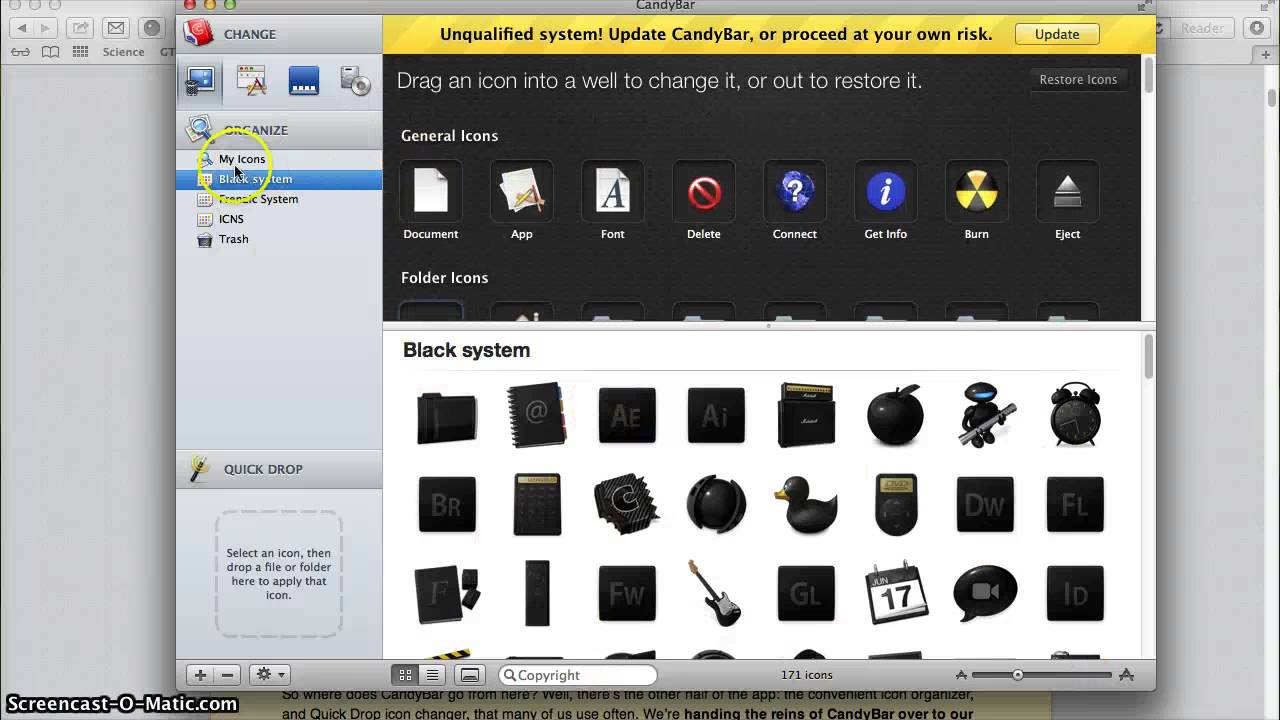Select the black After Effects icon
The height and width of the screenshot is (720, 1280).
tap(627, 415)
